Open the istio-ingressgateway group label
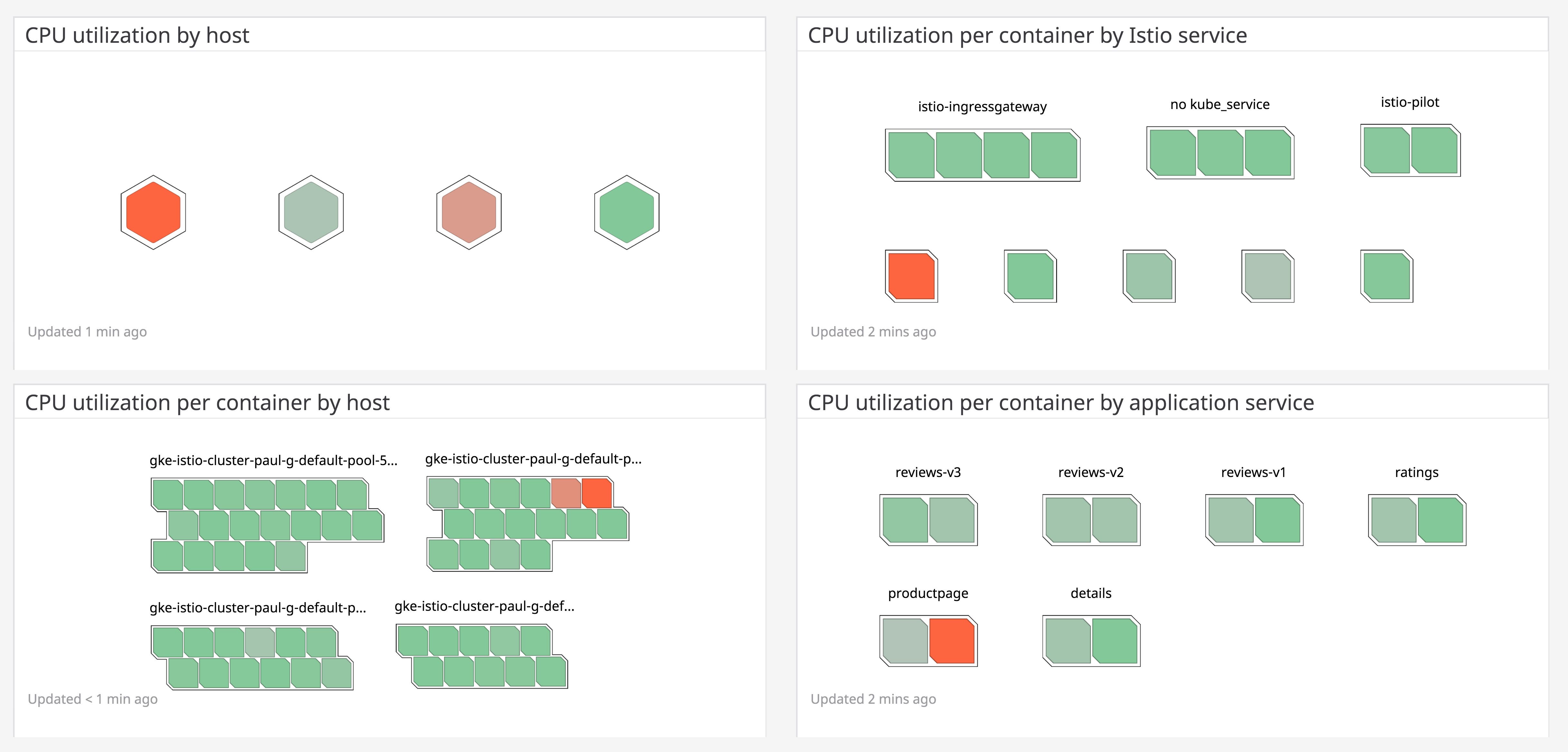This screenshot has height=752, width=1568. (982, 107)
